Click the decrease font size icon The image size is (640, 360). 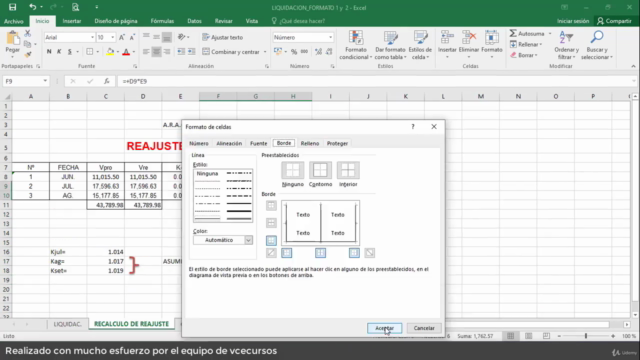[132, 37]
